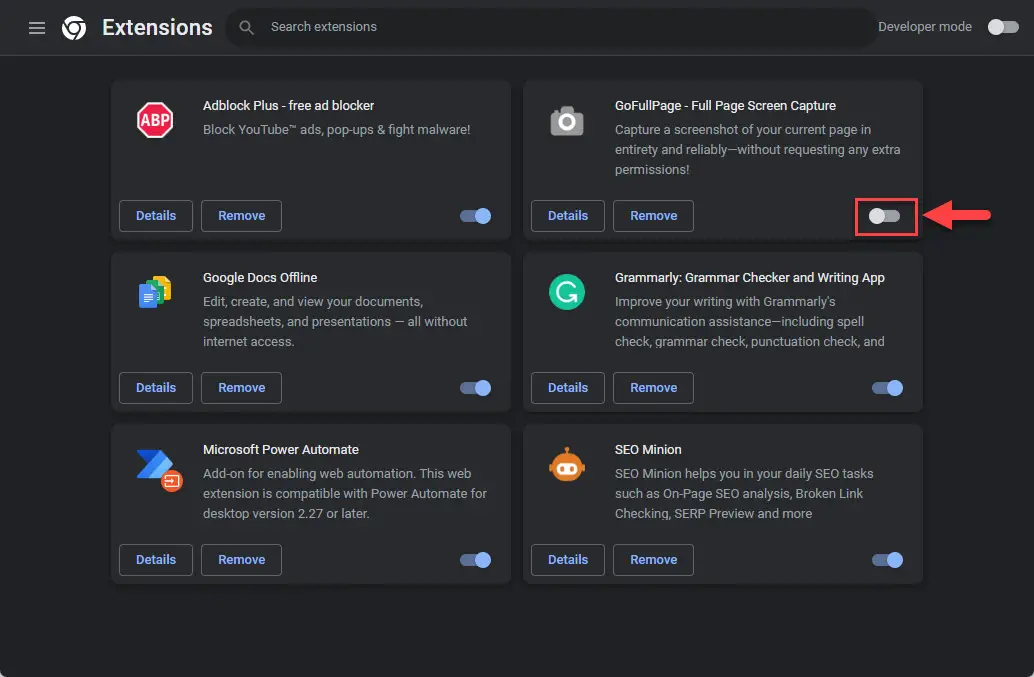Image resolution: width=1034 pixels, height=677 pixels.
Task: Remove the Grammarly extension
Action: (654, 388)
